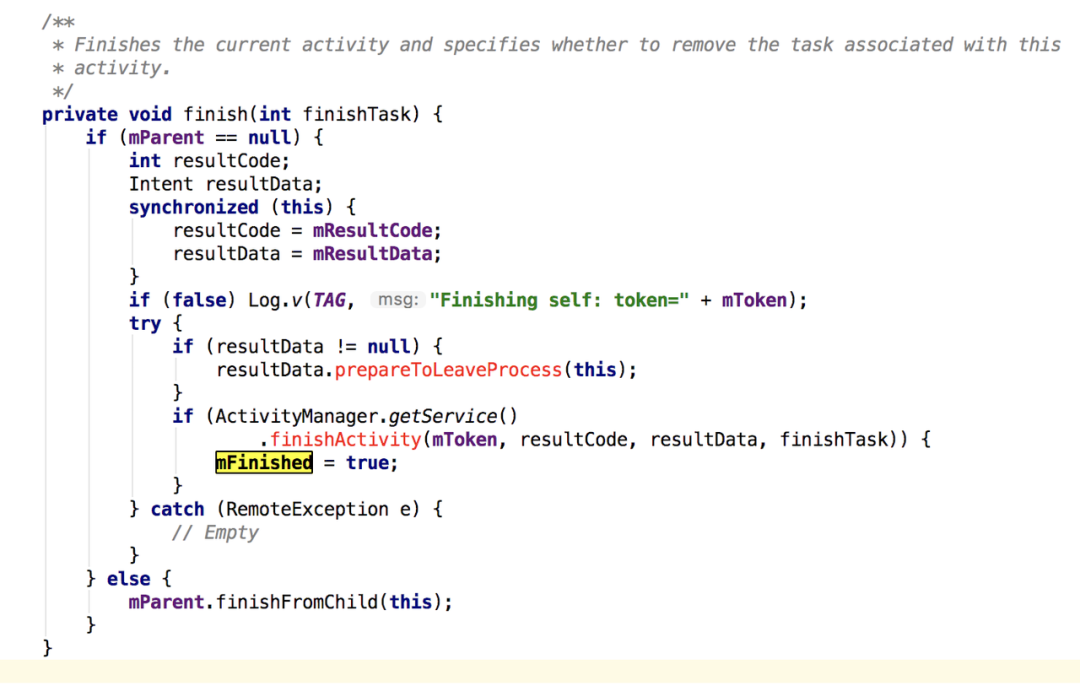1080x686 pixels.
Task: Click 'this' argument of prepareToLeaveProcess
Action: click(594, 370)
